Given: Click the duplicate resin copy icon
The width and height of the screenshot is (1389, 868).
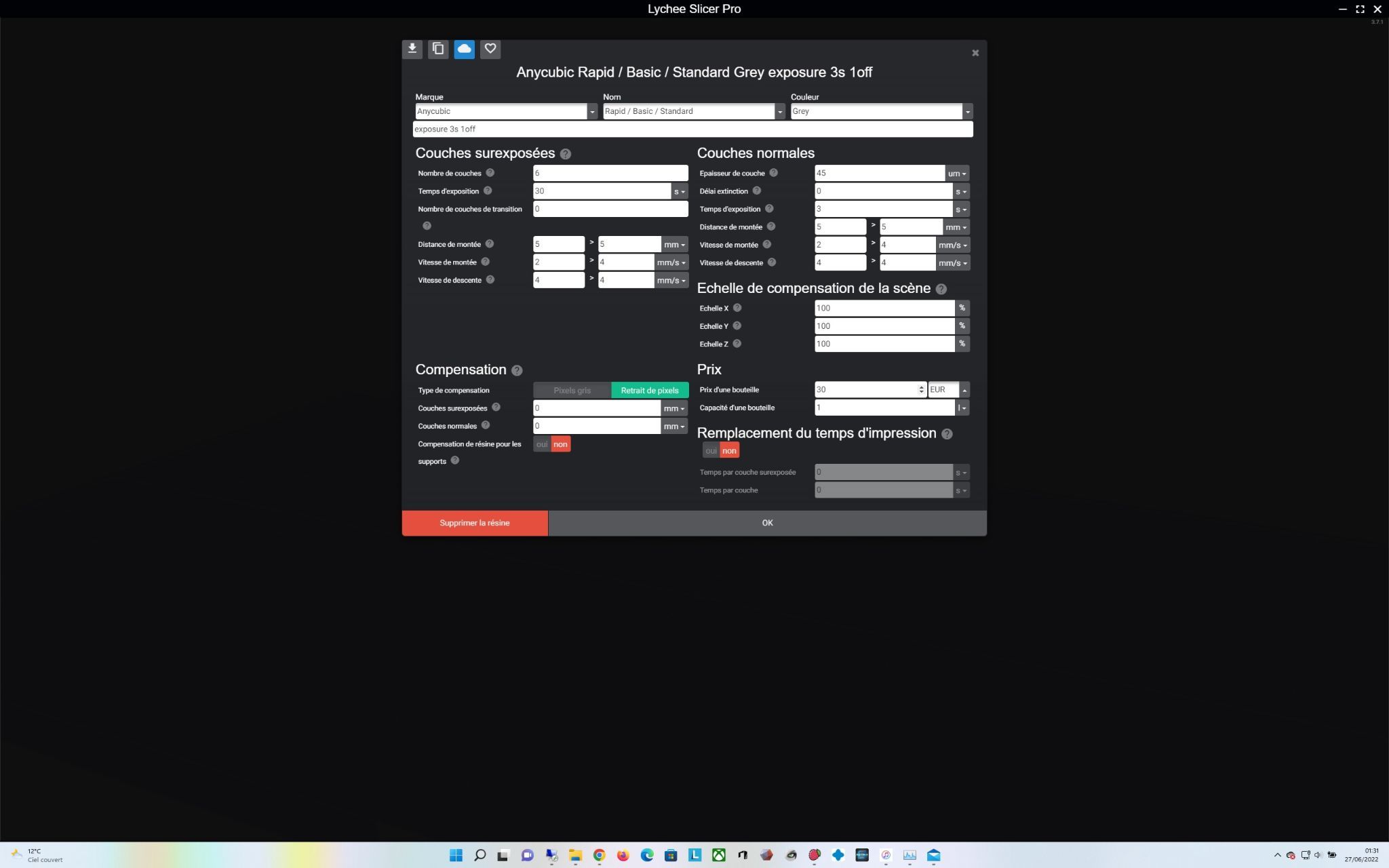Looking at the screenshot, I should click(x=438, y=49).
